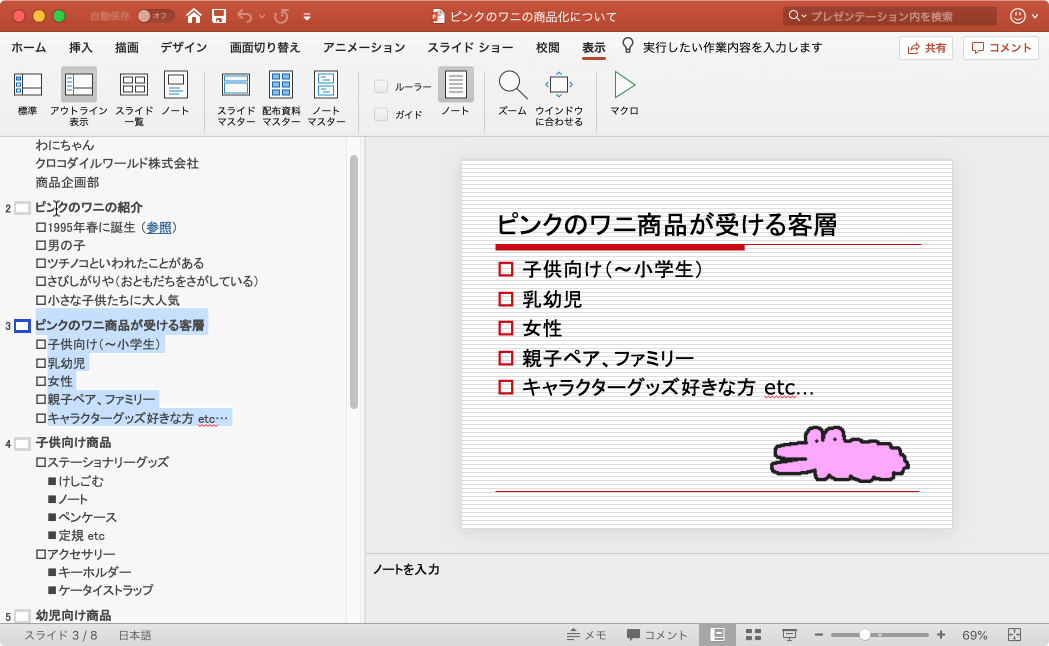1049x646 pixels.
Task: Open the Quick Access Toolbar customize dropdown
Action: click(307, 17)
